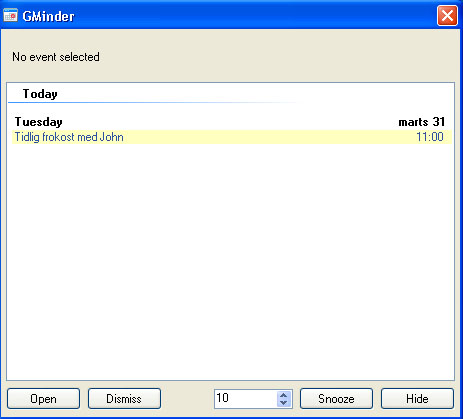Click the GMinder calendar icon in the title bar
Image resolution: width=463 pixels, height=419 pixels.
click(10, 15)
